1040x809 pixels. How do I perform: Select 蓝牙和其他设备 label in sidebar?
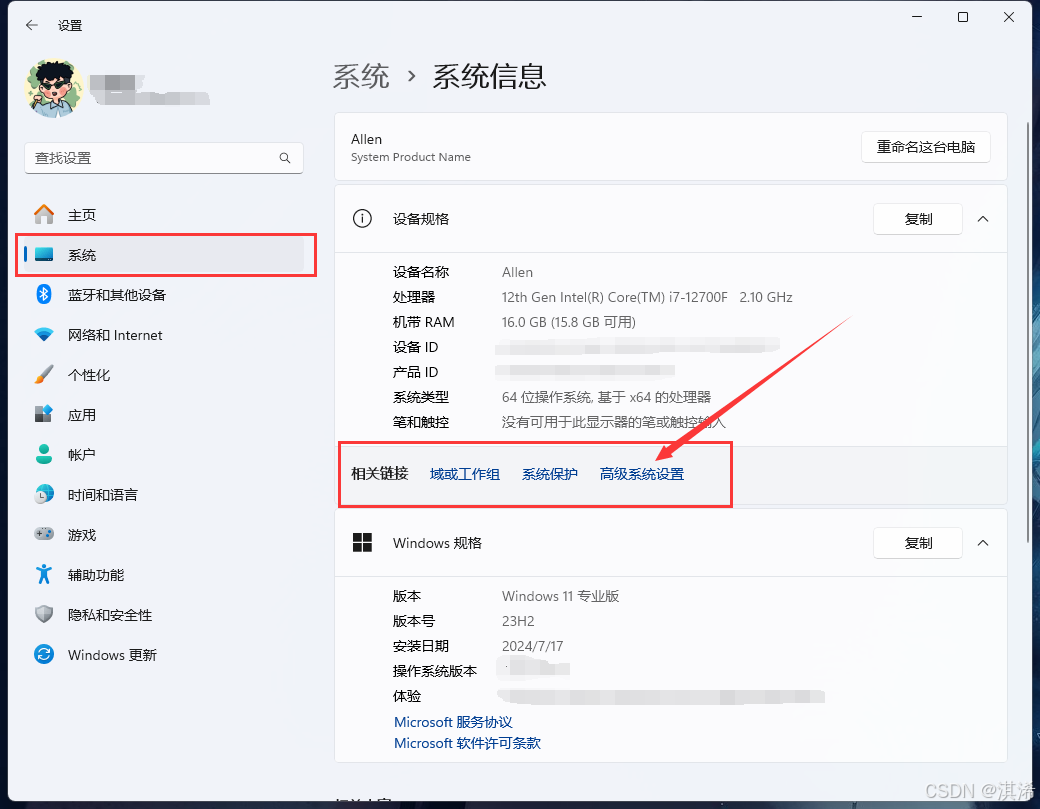(x=117, y=295)
